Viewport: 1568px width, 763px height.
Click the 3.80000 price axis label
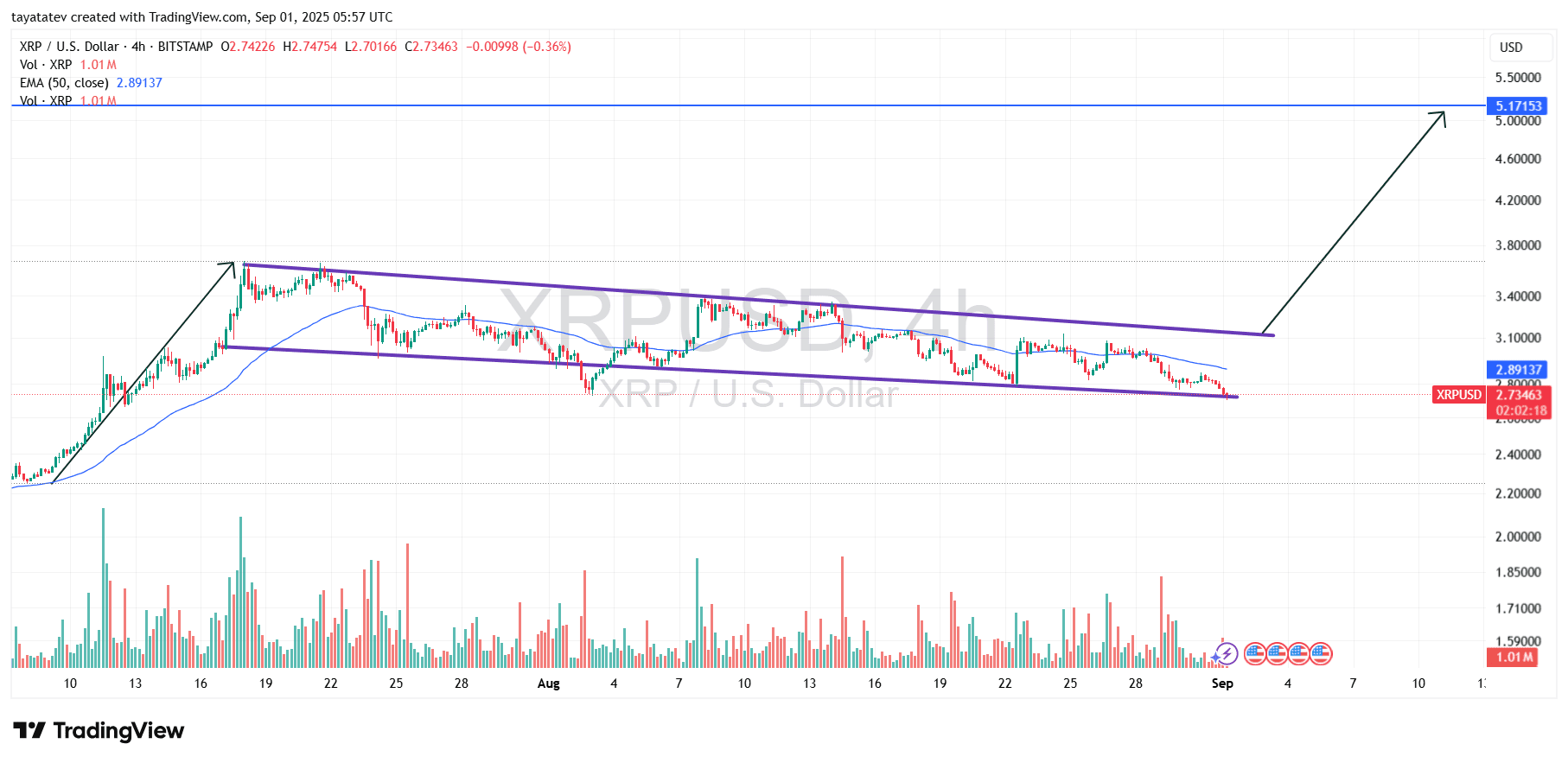(1518, 245)
